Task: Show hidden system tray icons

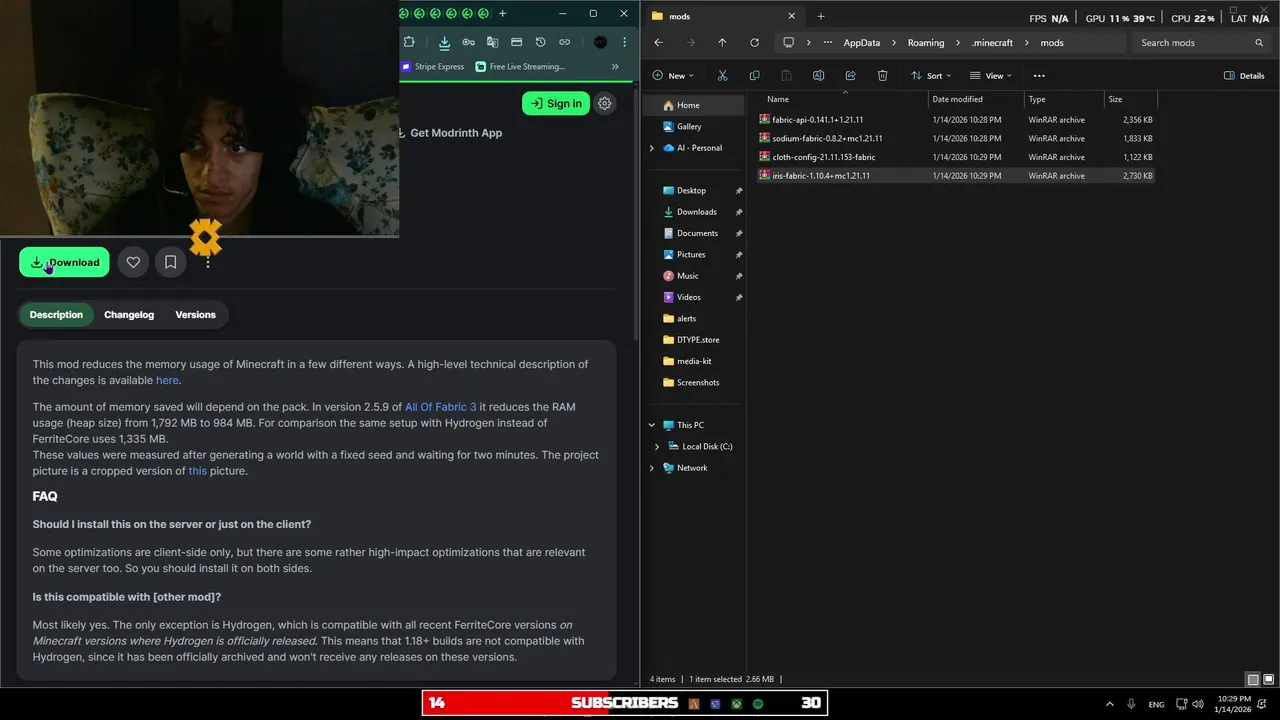Action: [x=1109, y=704]
